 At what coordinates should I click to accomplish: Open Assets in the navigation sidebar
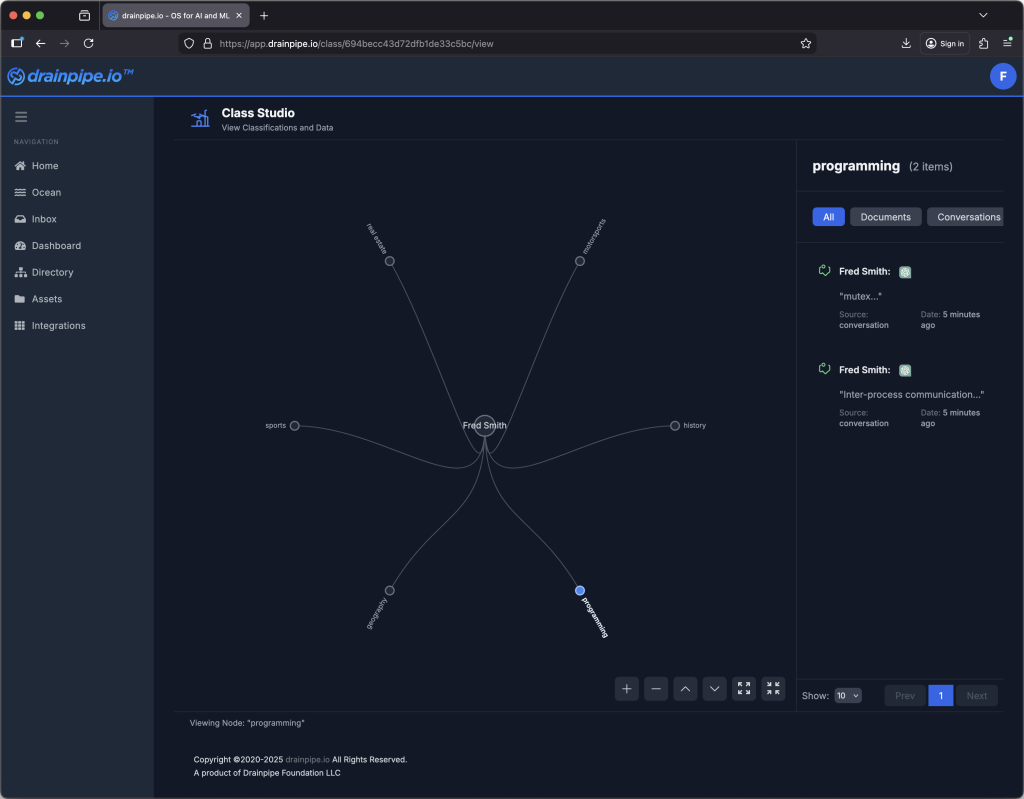[x=45, y=298]
